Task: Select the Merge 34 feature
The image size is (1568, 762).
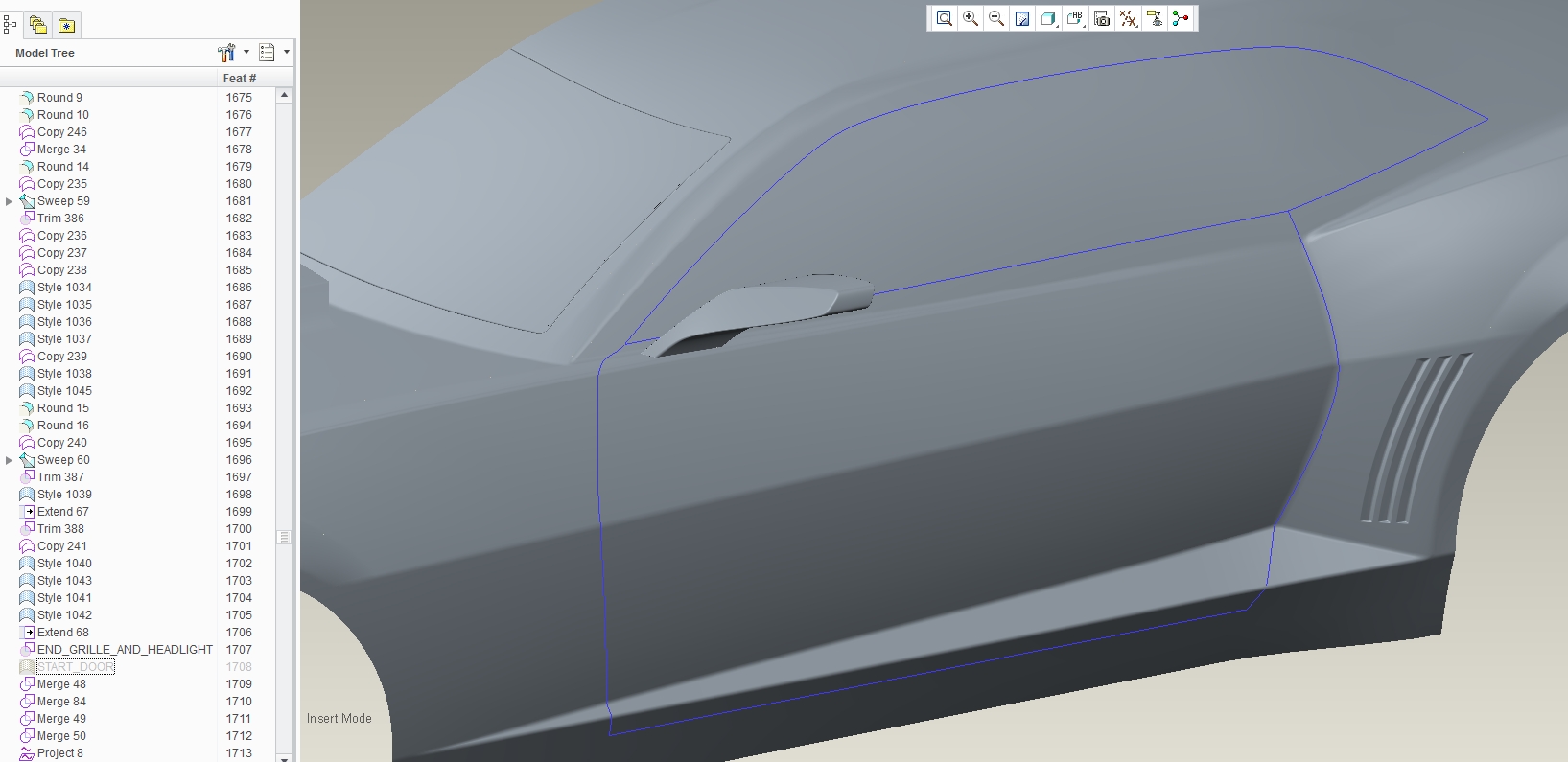Action: pyautogui.click(x=61, y=150)
